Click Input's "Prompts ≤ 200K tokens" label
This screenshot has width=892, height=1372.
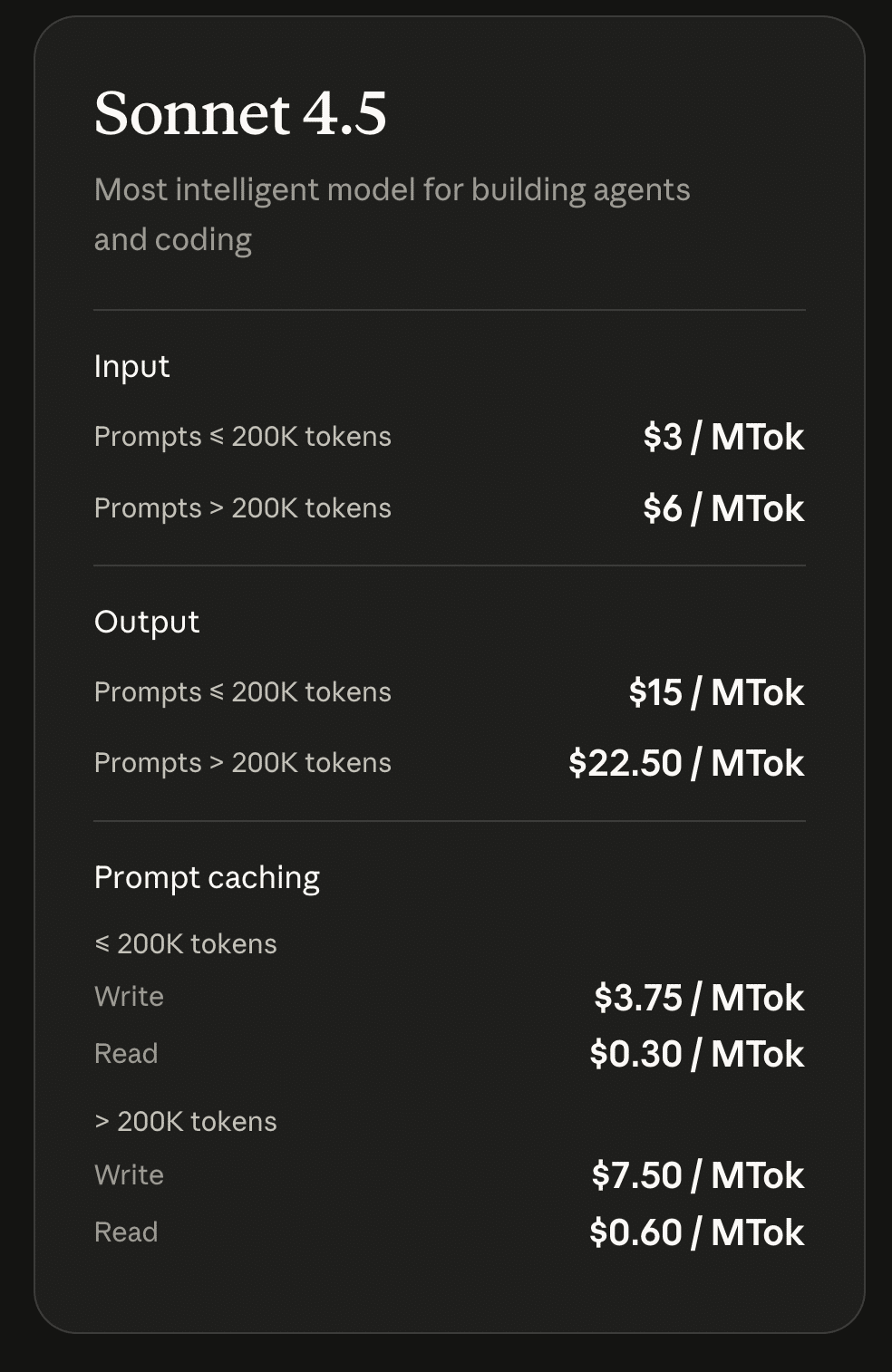click(242, 437)
